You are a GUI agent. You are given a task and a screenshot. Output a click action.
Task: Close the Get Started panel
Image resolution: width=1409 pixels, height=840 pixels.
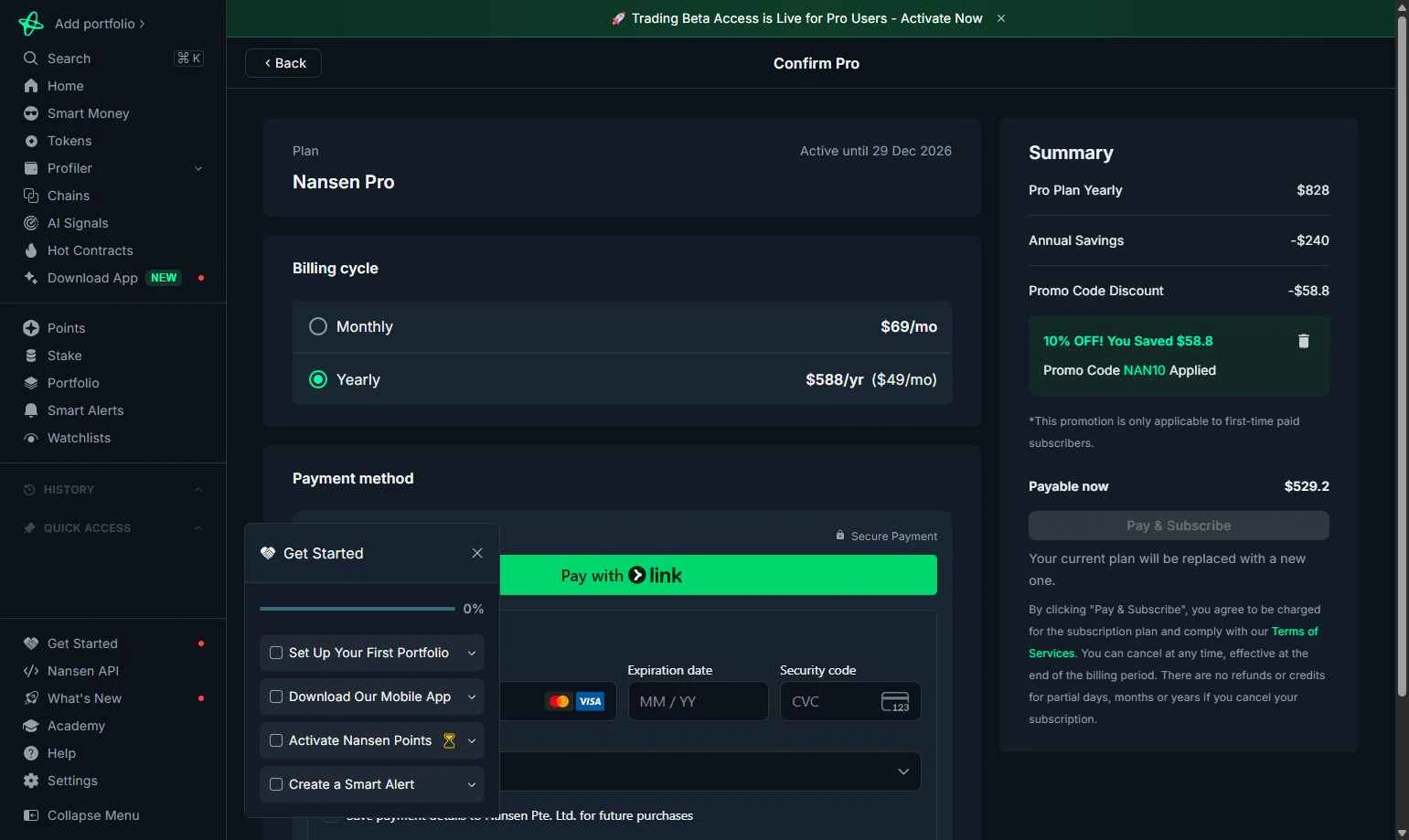pyautogui.click(x=477, y=553)
